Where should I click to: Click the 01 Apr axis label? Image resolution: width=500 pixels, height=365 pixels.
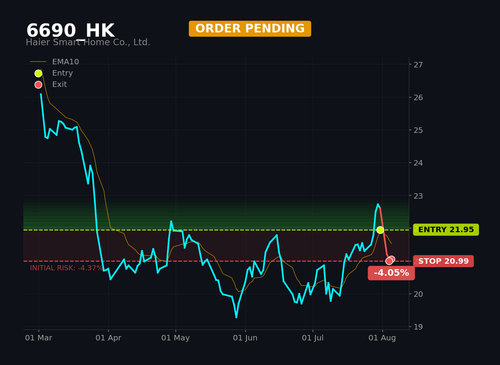108,338
